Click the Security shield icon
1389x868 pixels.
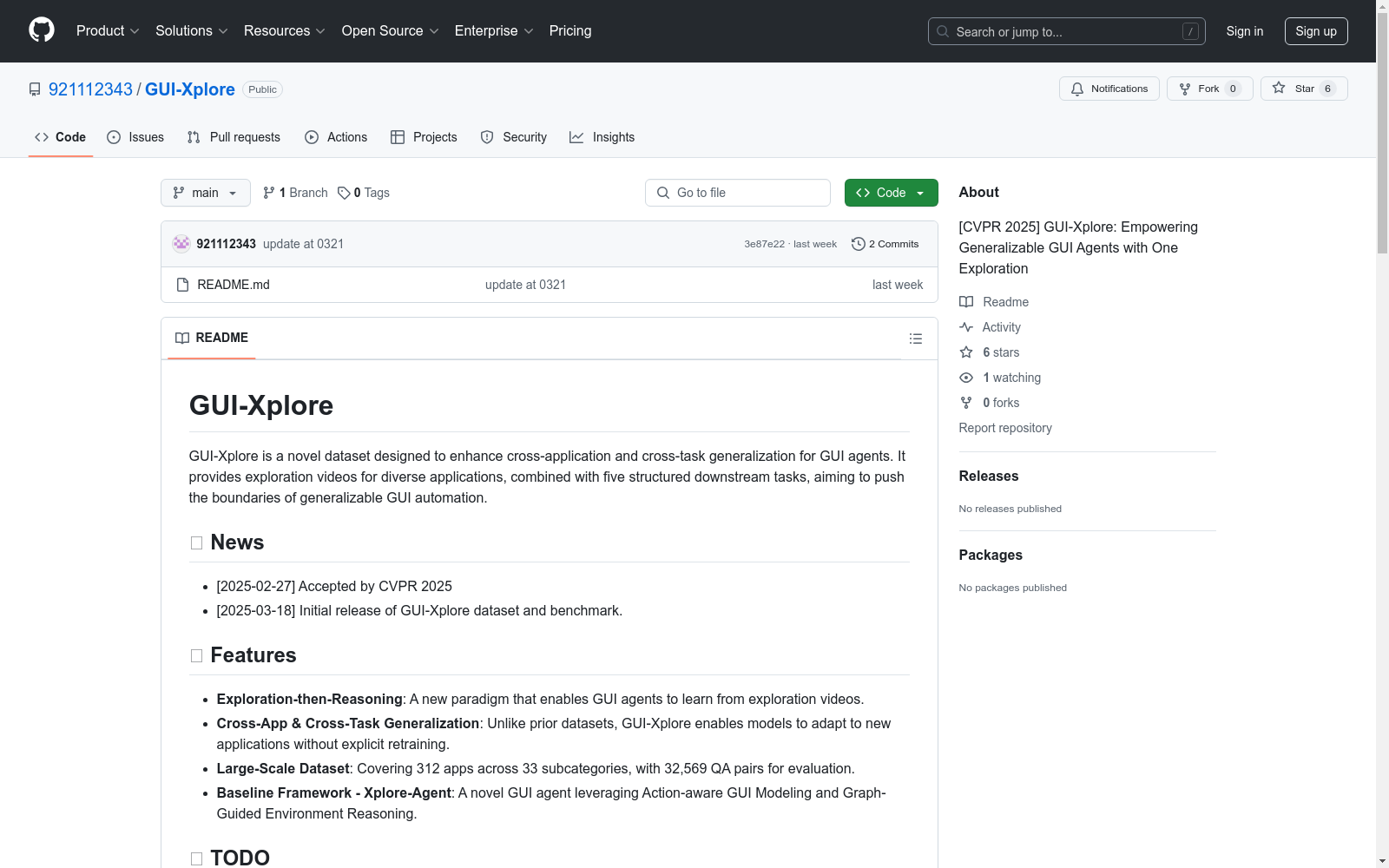[x=487, y=137]
